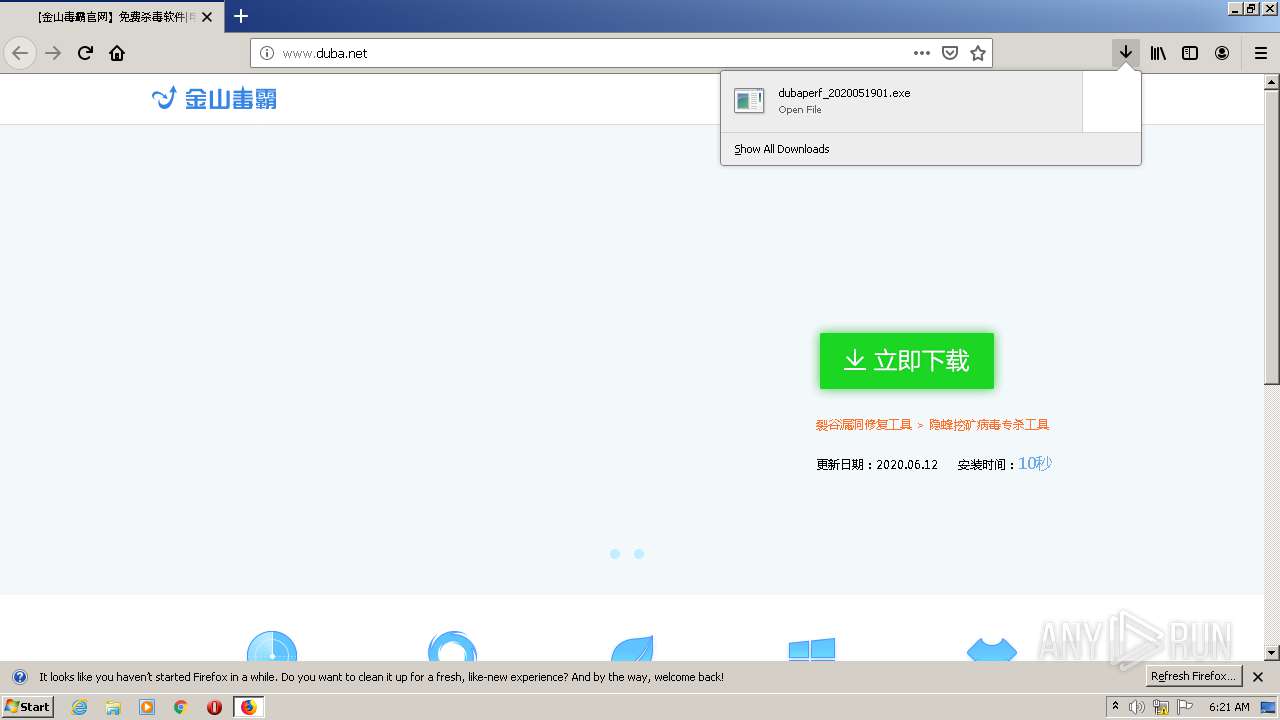Click the shirt feature icon
1280x720 pixels.
tap(992, 650)
